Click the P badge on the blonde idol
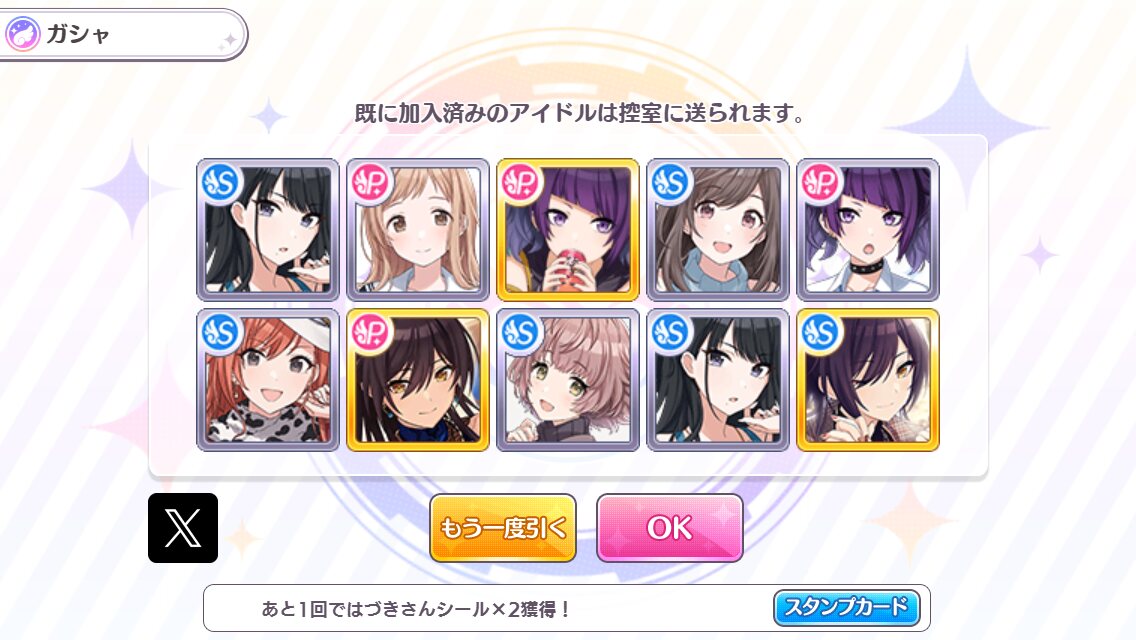The image size is (1136, 640). coord(371,183)
